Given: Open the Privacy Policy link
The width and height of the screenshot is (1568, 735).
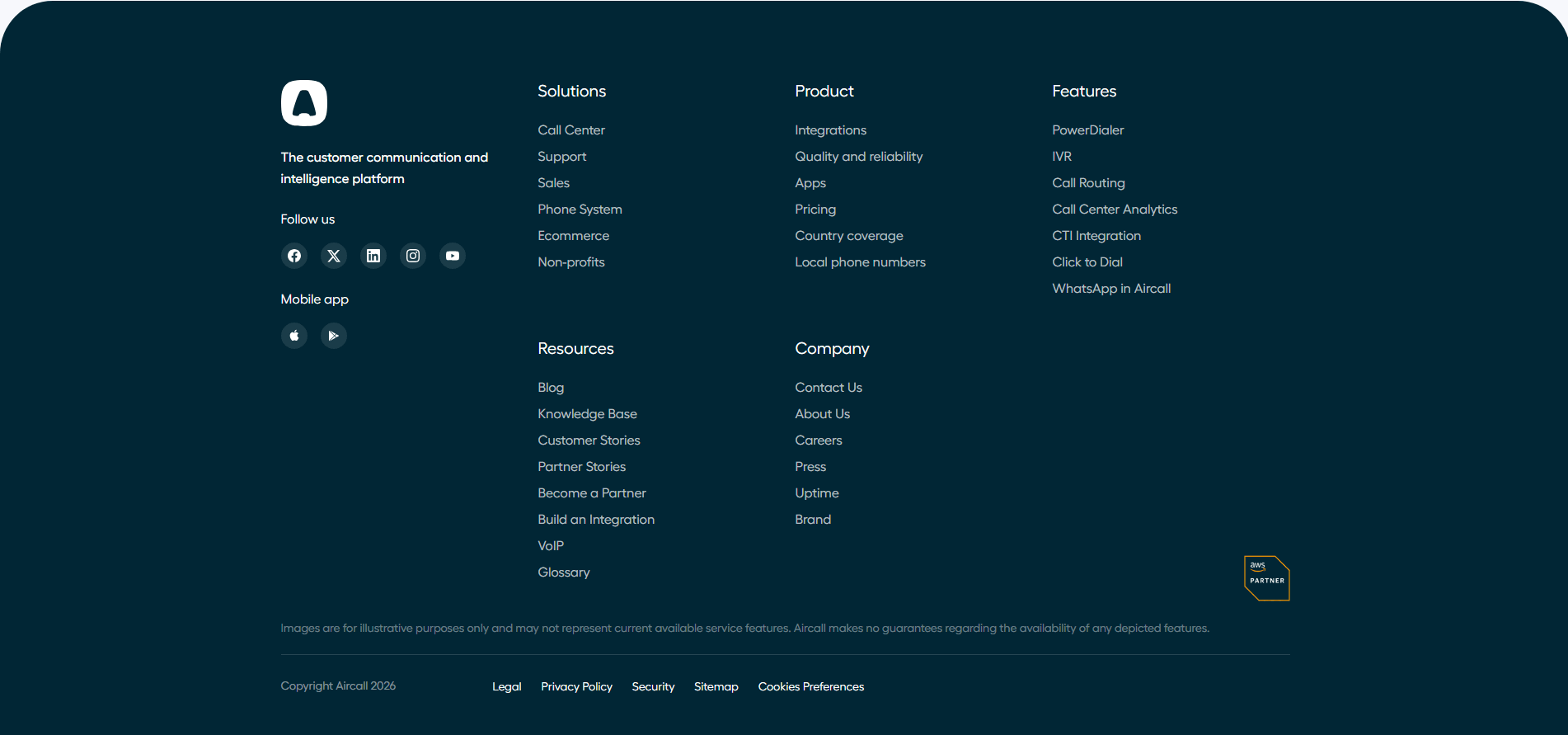Looking at the screenshot, I should click(577, 686).
